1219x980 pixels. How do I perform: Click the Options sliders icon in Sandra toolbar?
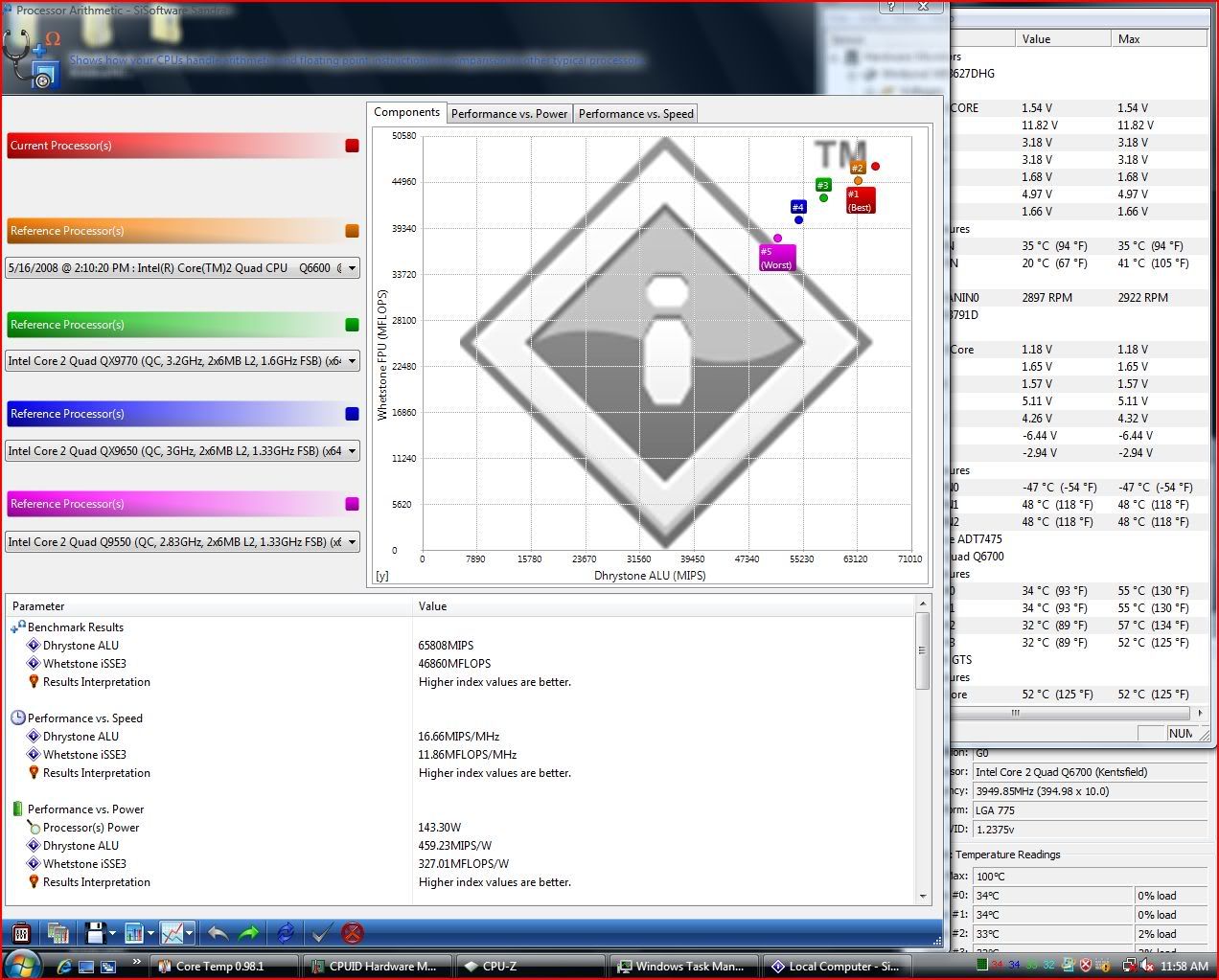pyautogui.click(x=22, y=932)
